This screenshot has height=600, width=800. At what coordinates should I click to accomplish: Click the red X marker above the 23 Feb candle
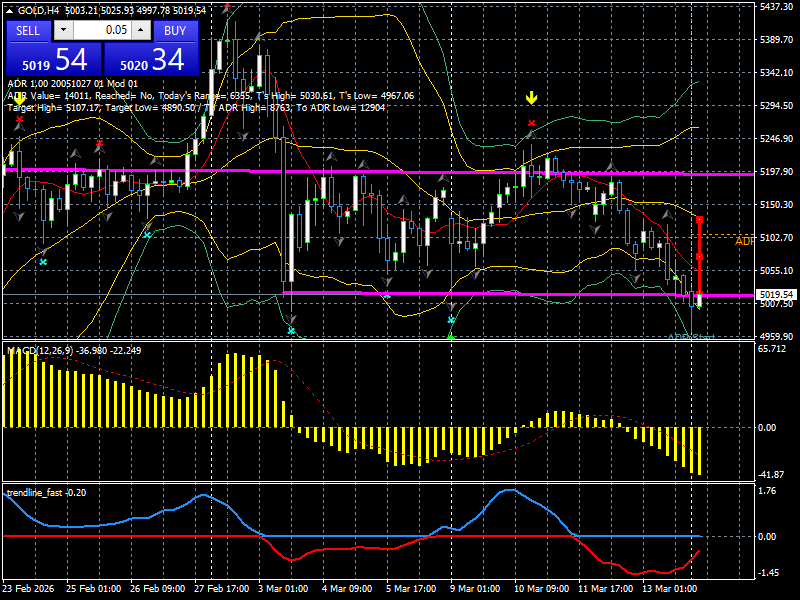coord(19,119)
